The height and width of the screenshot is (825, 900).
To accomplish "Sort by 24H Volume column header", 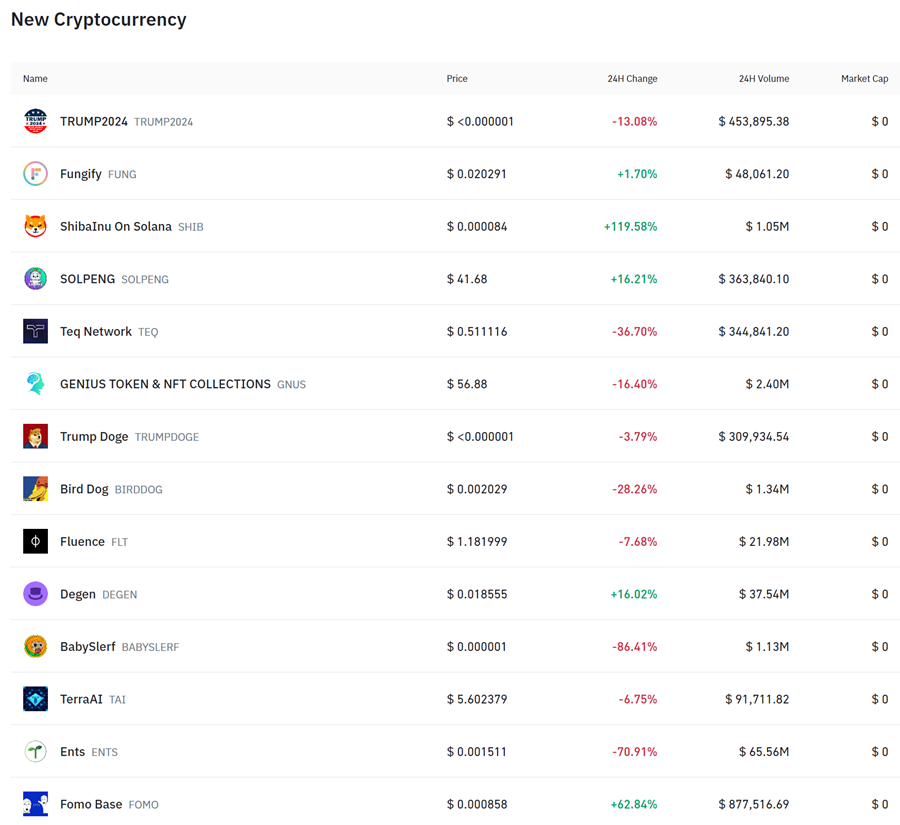I will (763, 79).
